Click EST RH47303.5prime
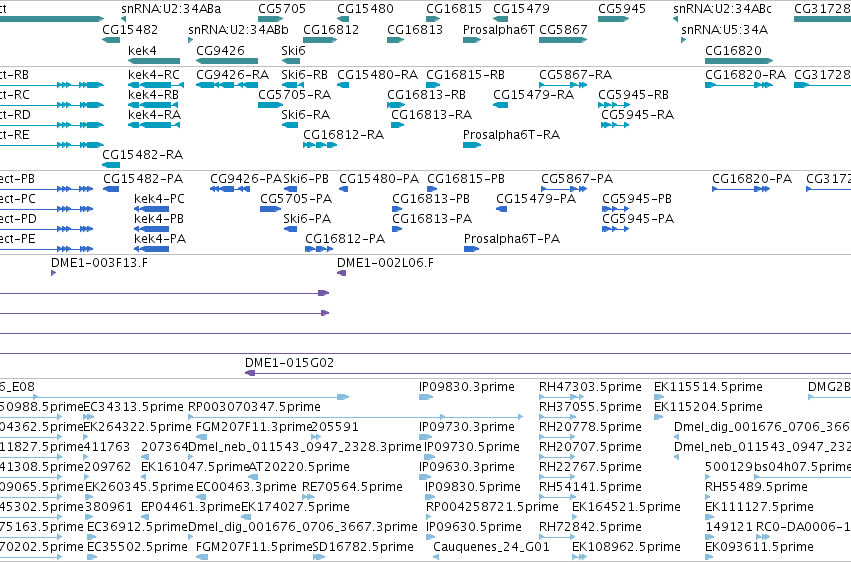 (x=590, y=387)
